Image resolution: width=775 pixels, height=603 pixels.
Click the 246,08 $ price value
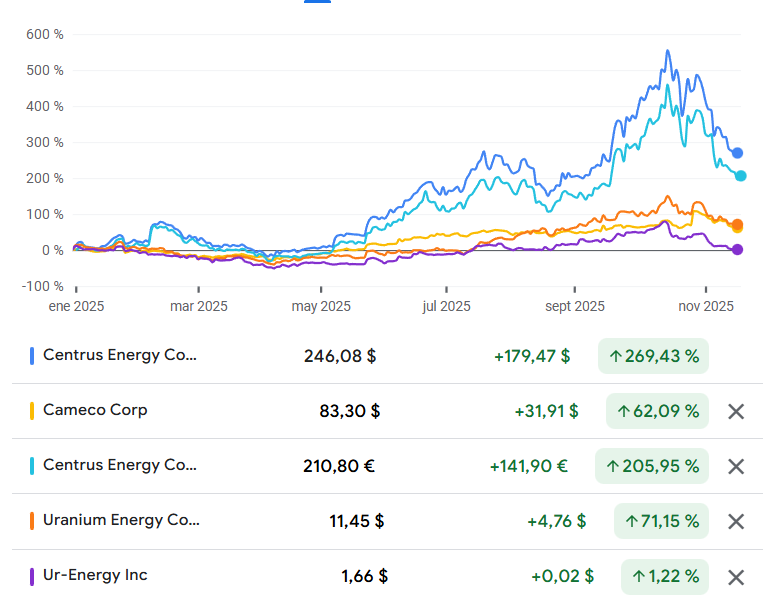click(x=340, y=356)
